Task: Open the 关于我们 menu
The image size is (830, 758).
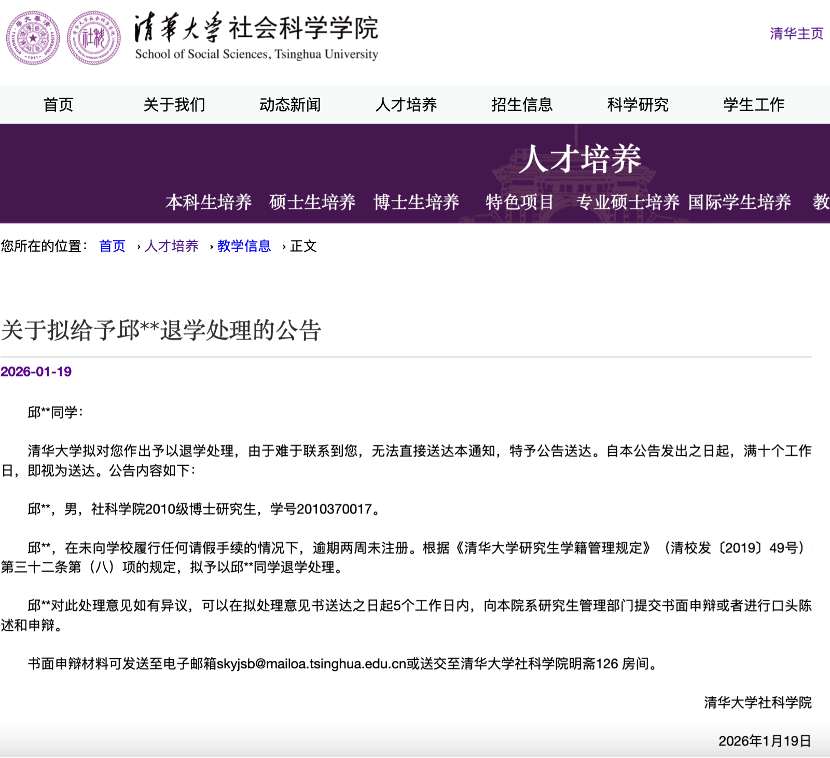Action: (176, 104)
